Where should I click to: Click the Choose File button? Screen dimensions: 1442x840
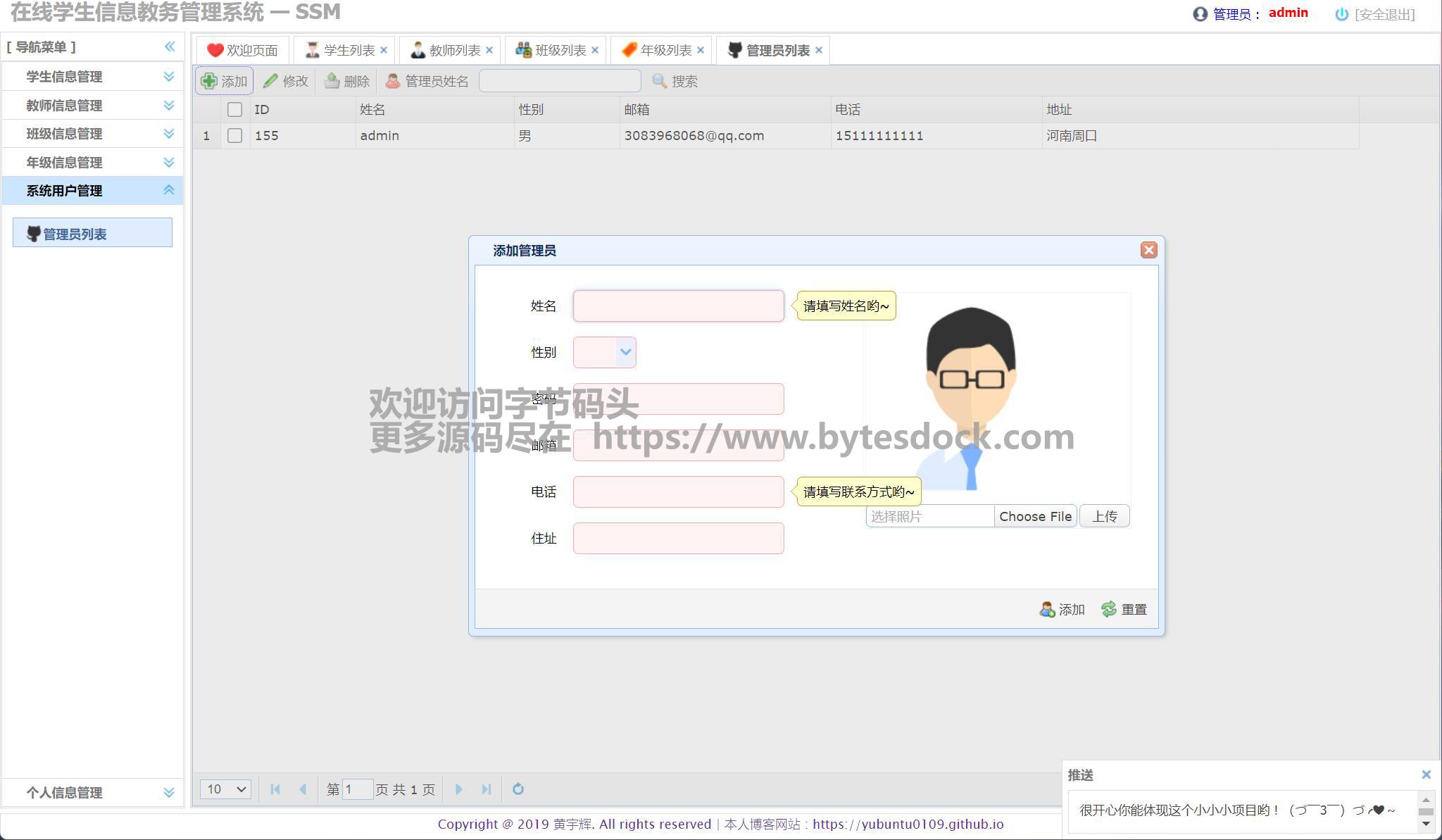click(x=1035, y=516)
